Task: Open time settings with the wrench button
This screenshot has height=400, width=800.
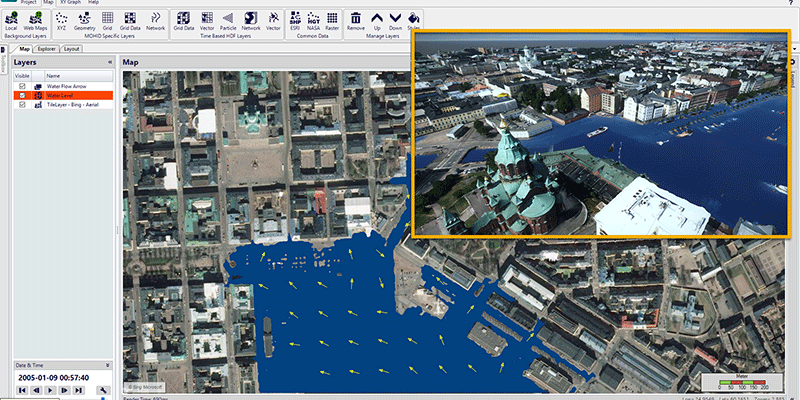Action: (104, 390)
